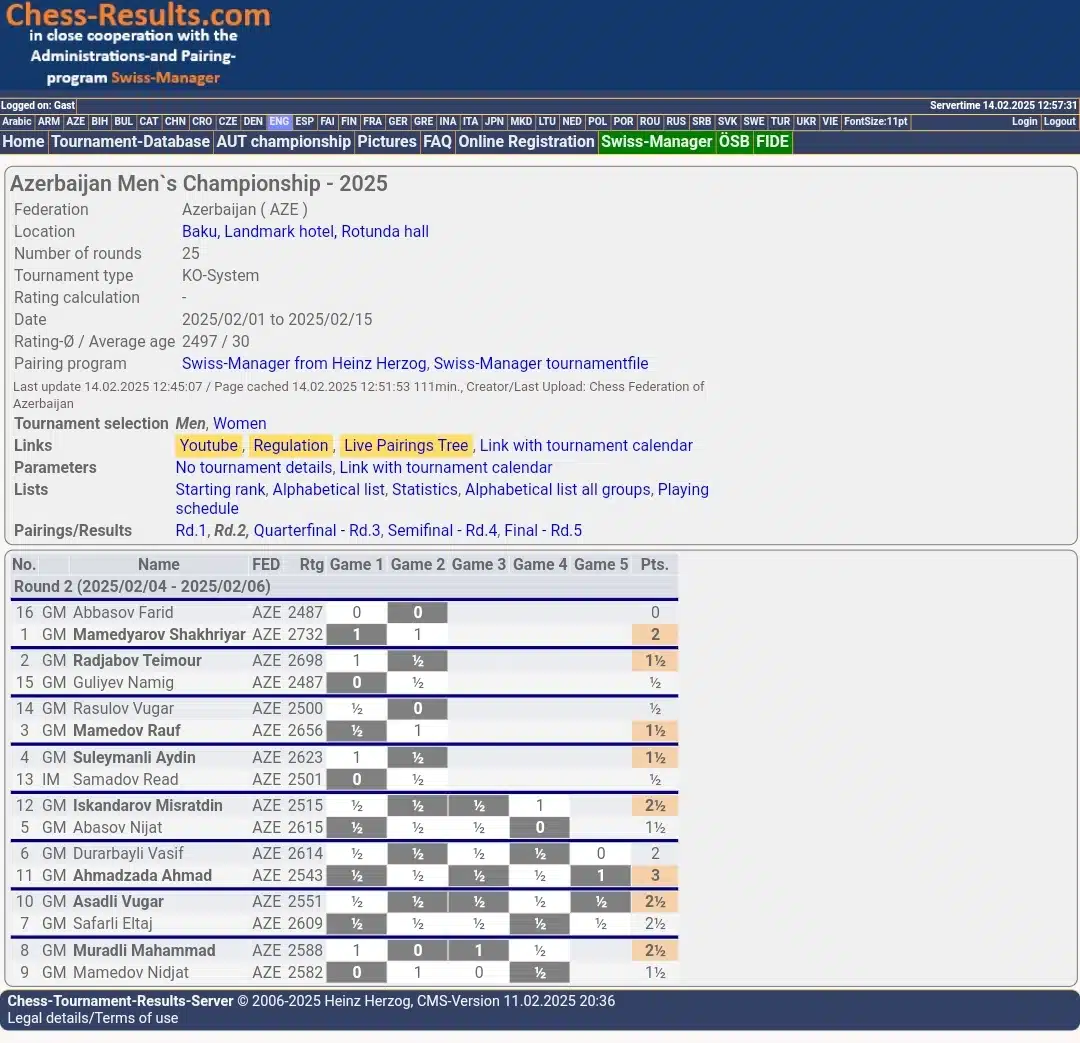Change FontSize:11pt setting
This screenshot has width=1080, height=1043.
[875, 122]
